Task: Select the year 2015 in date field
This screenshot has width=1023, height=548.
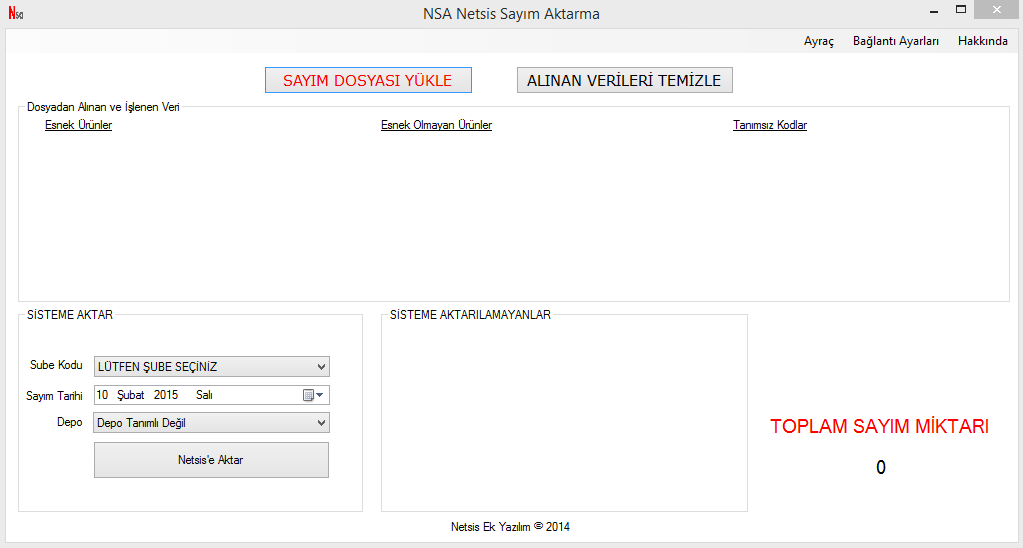Action: point(166,395)
